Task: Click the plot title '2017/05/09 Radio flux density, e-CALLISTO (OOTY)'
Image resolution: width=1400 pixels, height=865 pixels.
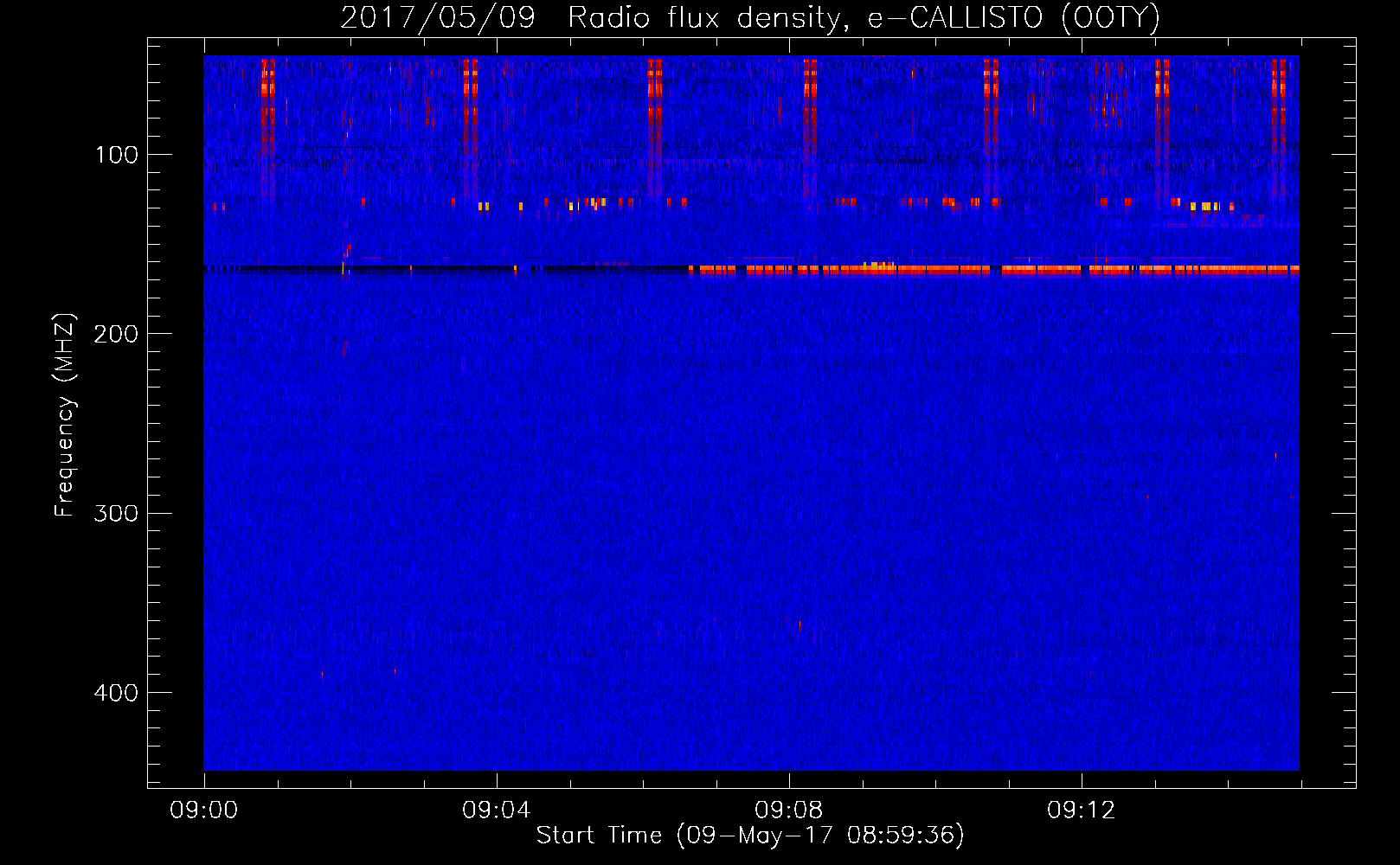Action: tap(750, 17)
